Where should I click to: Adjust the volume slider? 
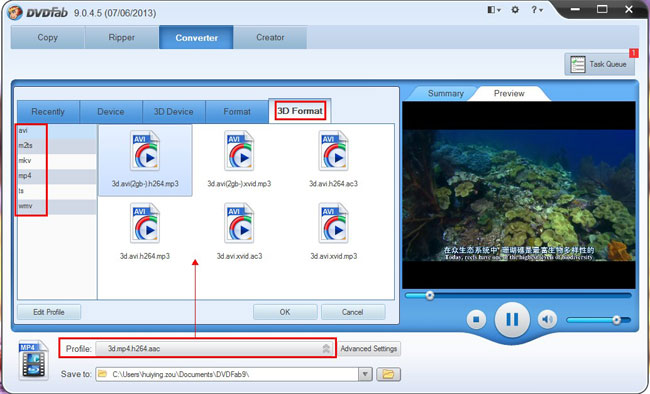(x=599, y=320)
